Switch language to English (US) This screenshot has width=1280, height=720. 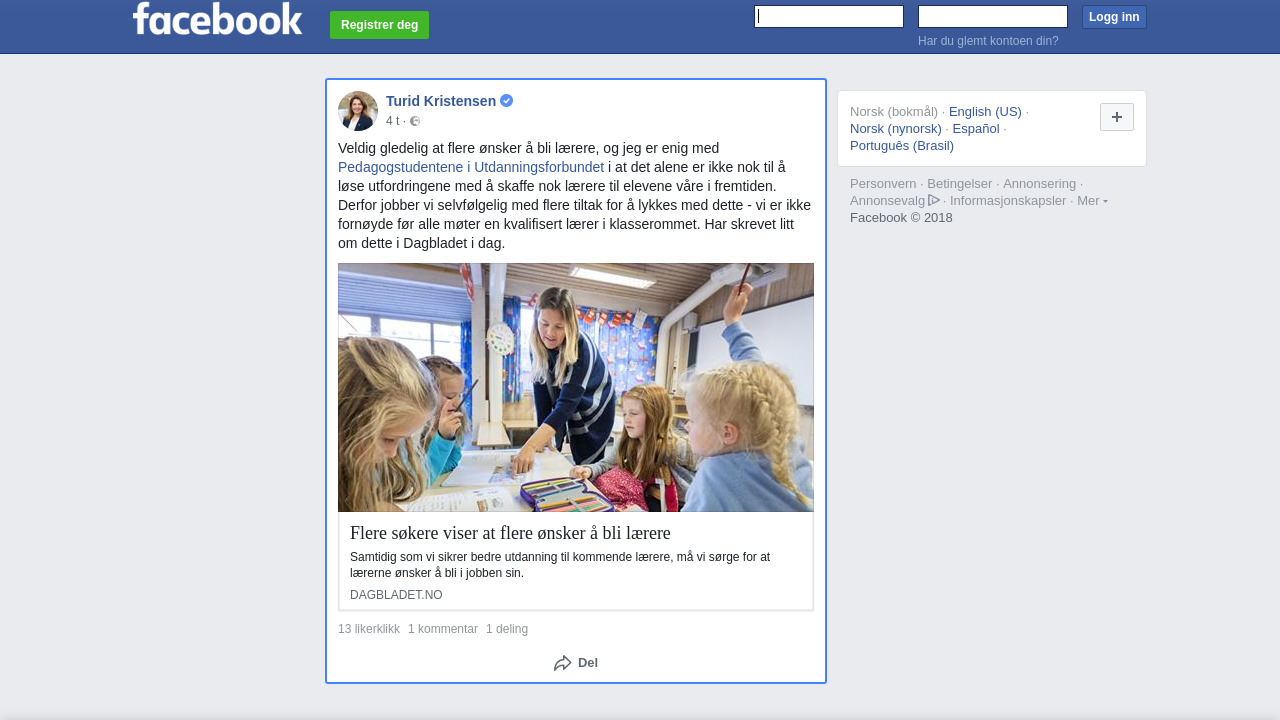(985, 112)
